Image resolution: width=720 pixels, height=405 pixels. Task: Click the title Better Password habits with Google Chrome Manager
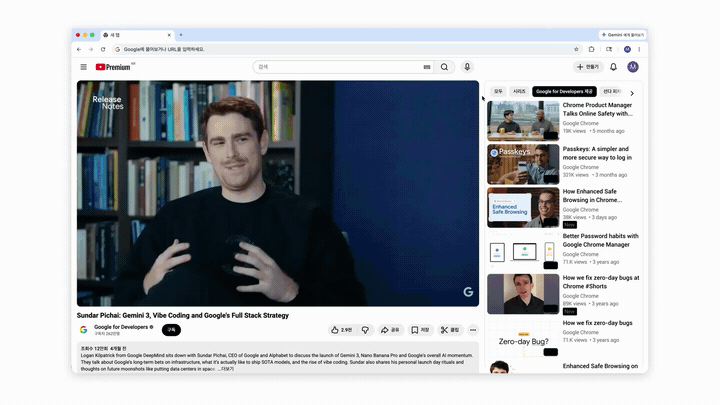tap(601, 240)
